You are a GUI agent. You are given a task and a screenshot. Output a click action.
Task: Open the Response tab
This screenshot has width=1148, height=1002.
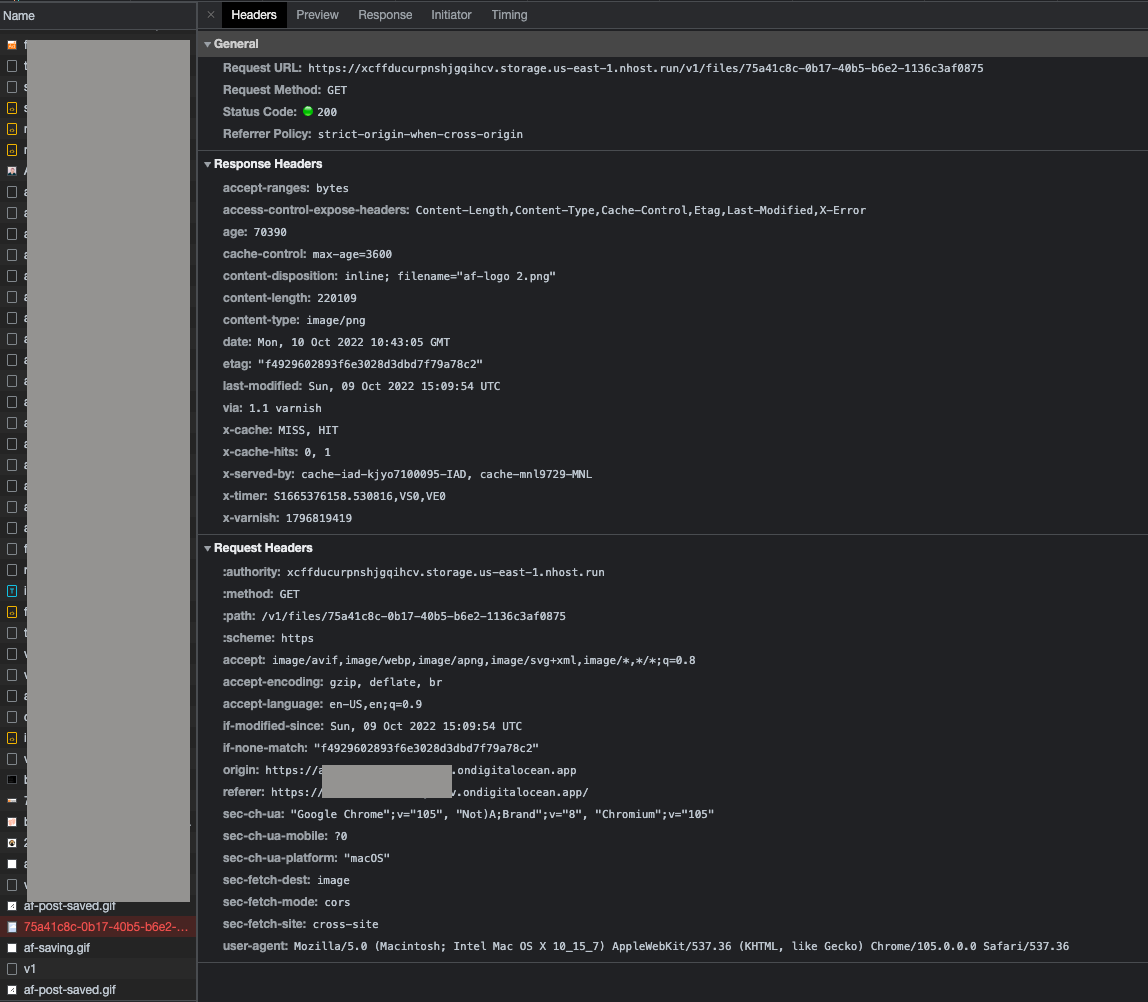click(x=385, y=15)
